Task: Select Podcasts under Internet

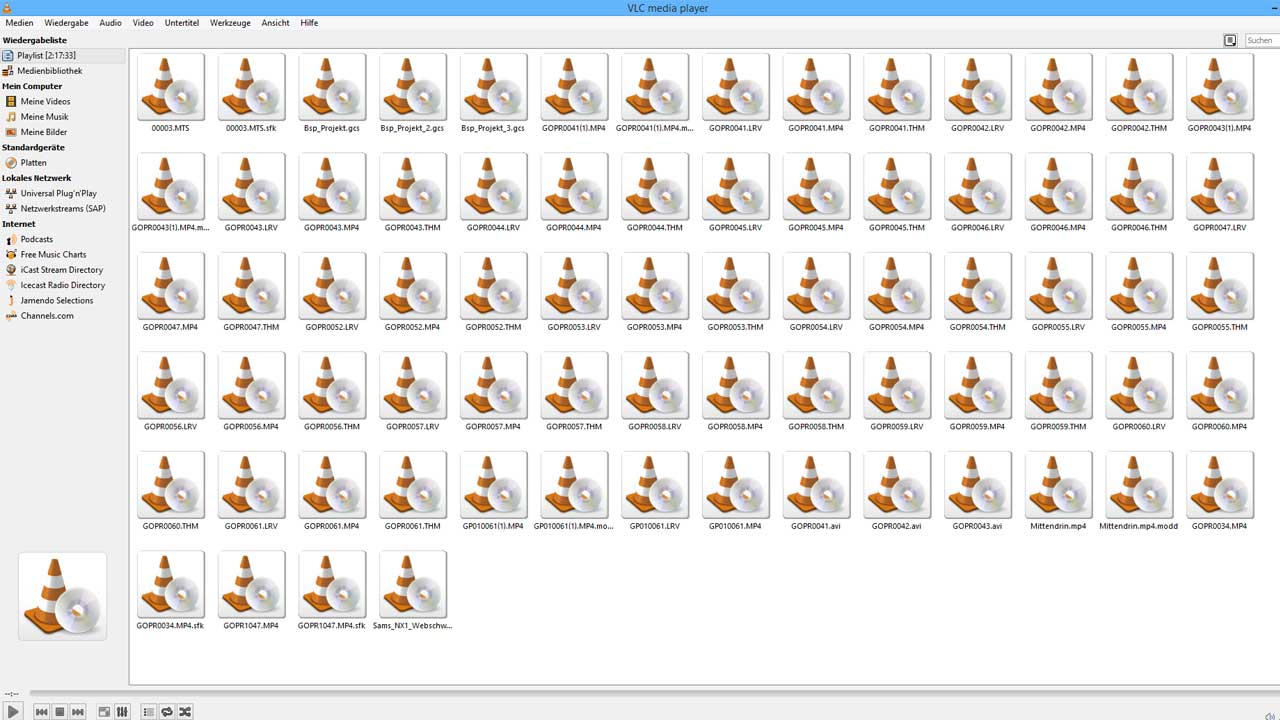Action: click(36, 240)
